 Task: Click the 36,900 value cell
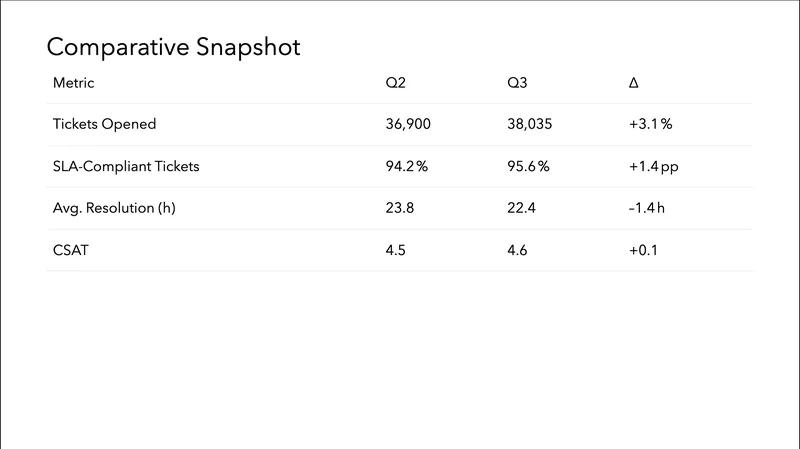(x=409, y=125)
